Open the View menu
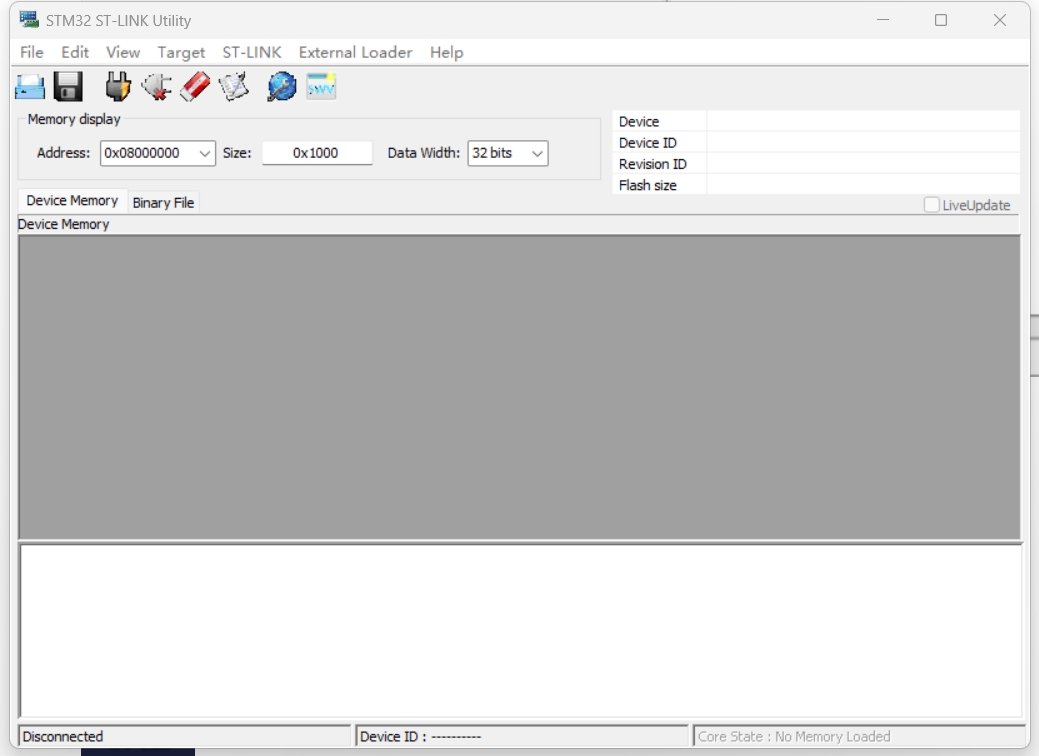This screenshot has height=756, width=1039. 123,52
